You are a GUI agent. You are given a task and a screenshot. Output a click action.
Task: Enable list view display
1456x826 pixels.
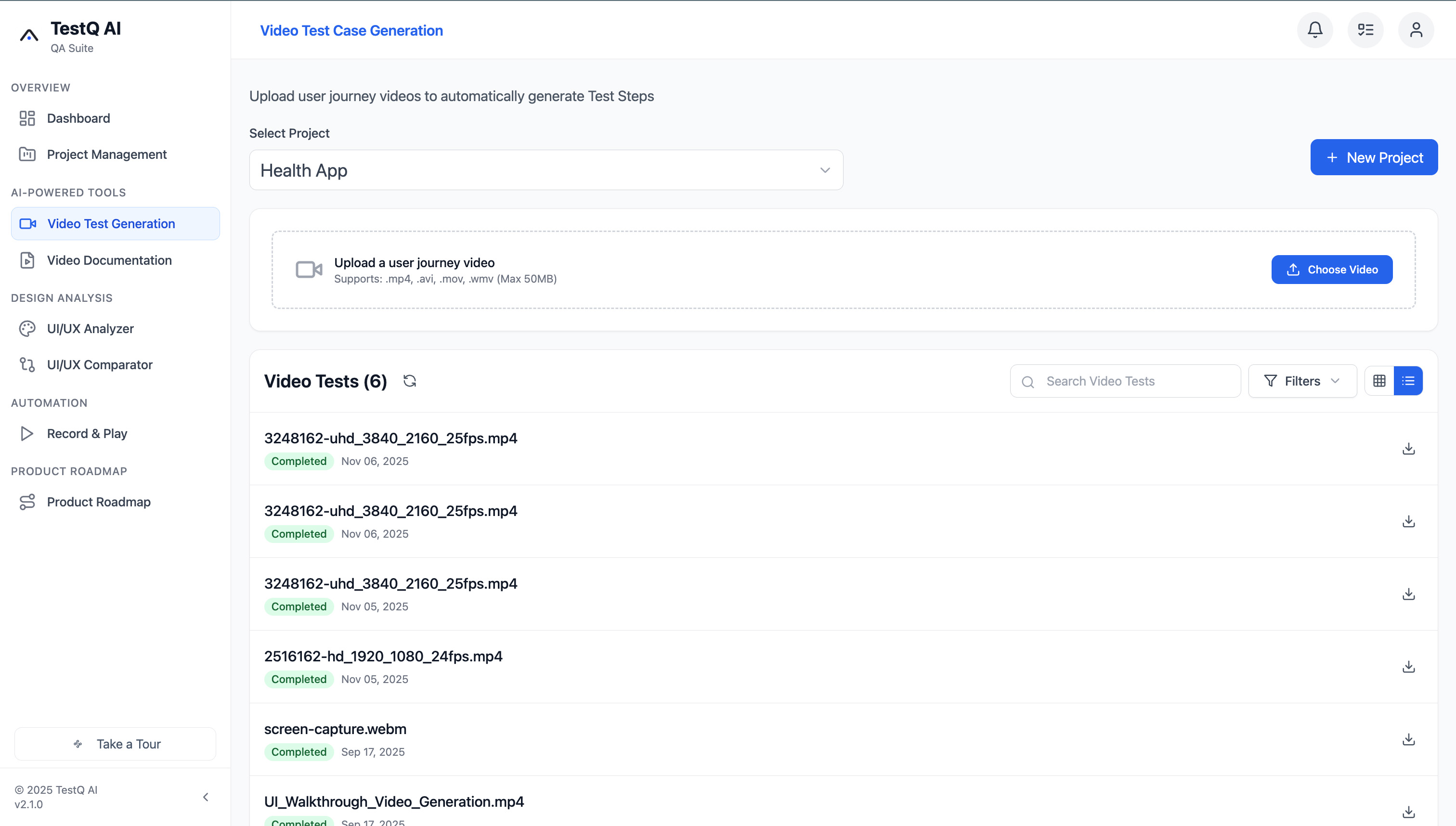click(x=1408, y=381)
